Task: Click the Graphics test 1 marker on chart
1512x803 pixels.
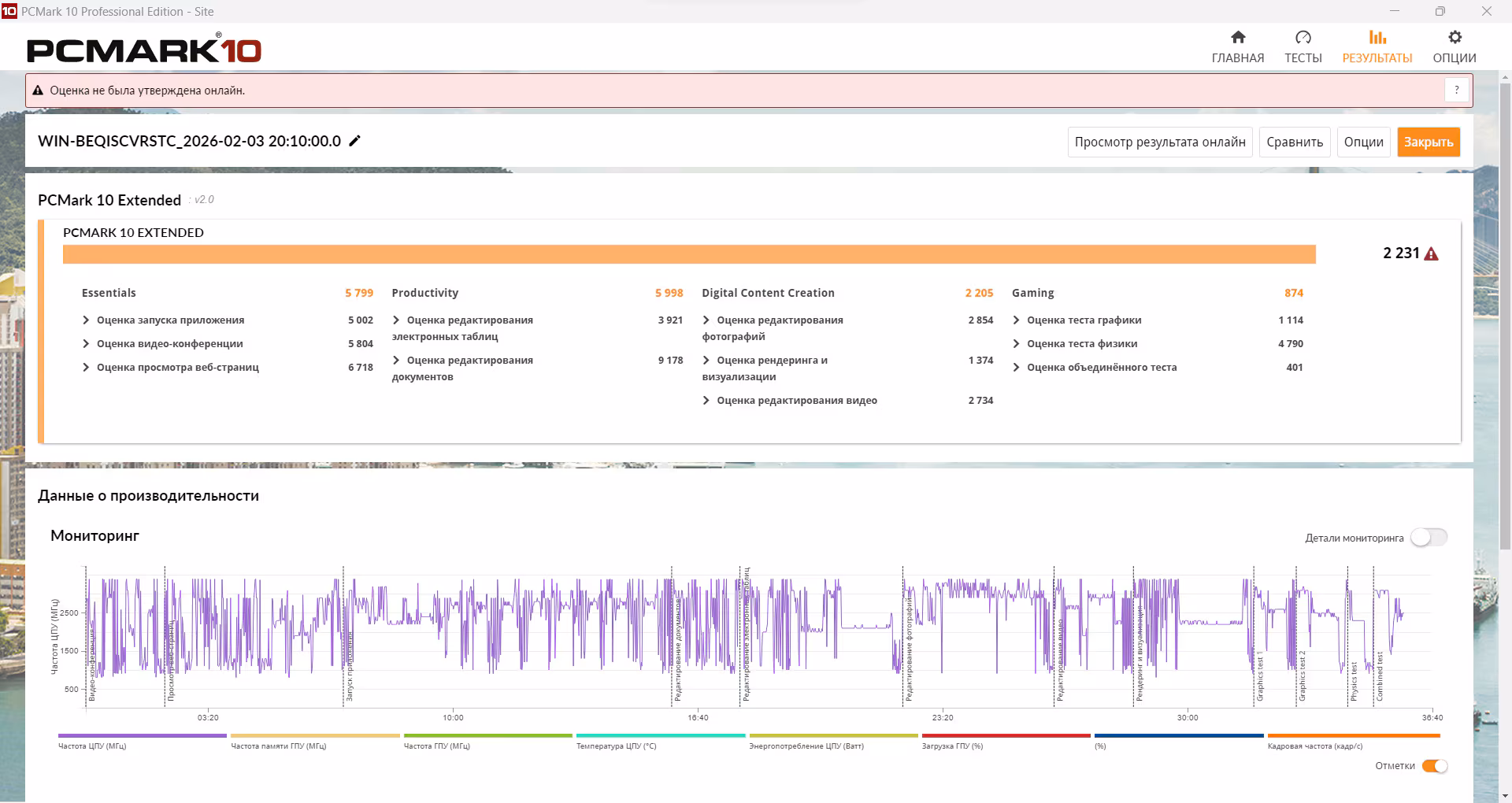Action: (x=1259, y=675)
